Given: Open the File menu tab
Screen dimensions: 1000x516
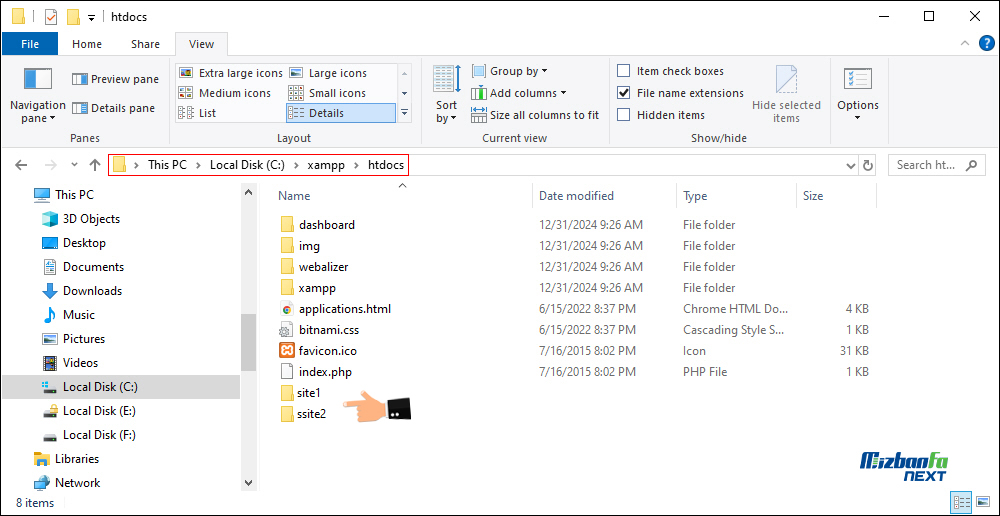Looking at the screenshot, I should coord(30,44).
